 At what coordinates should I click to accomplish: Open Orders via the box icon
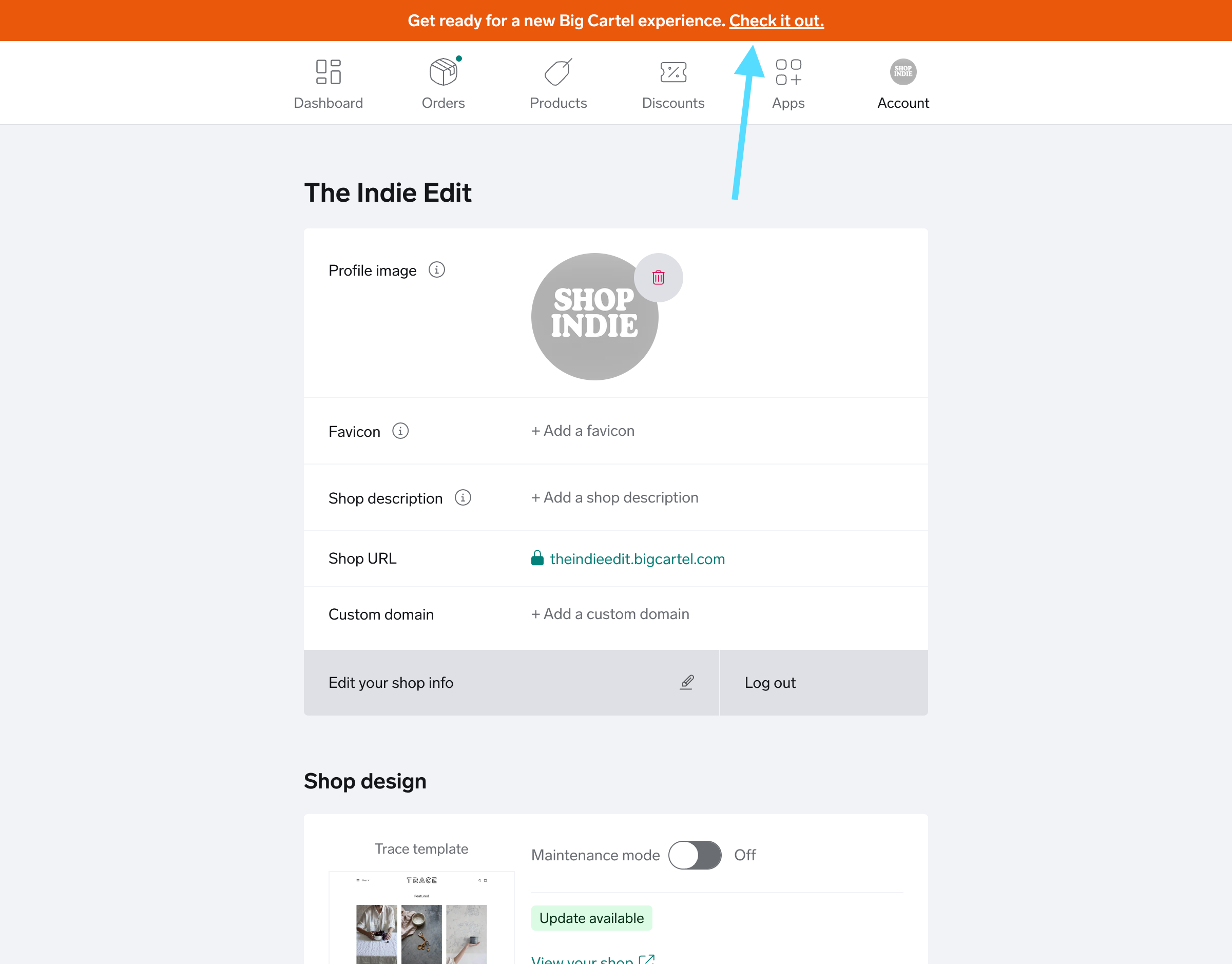point(443,72)
